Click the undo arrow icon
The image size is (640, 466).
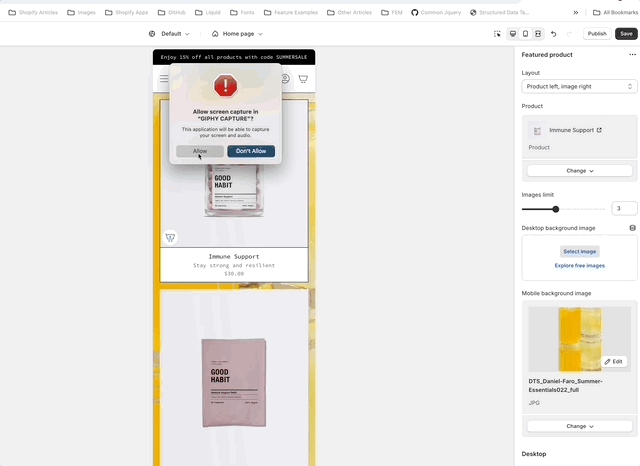554,33
